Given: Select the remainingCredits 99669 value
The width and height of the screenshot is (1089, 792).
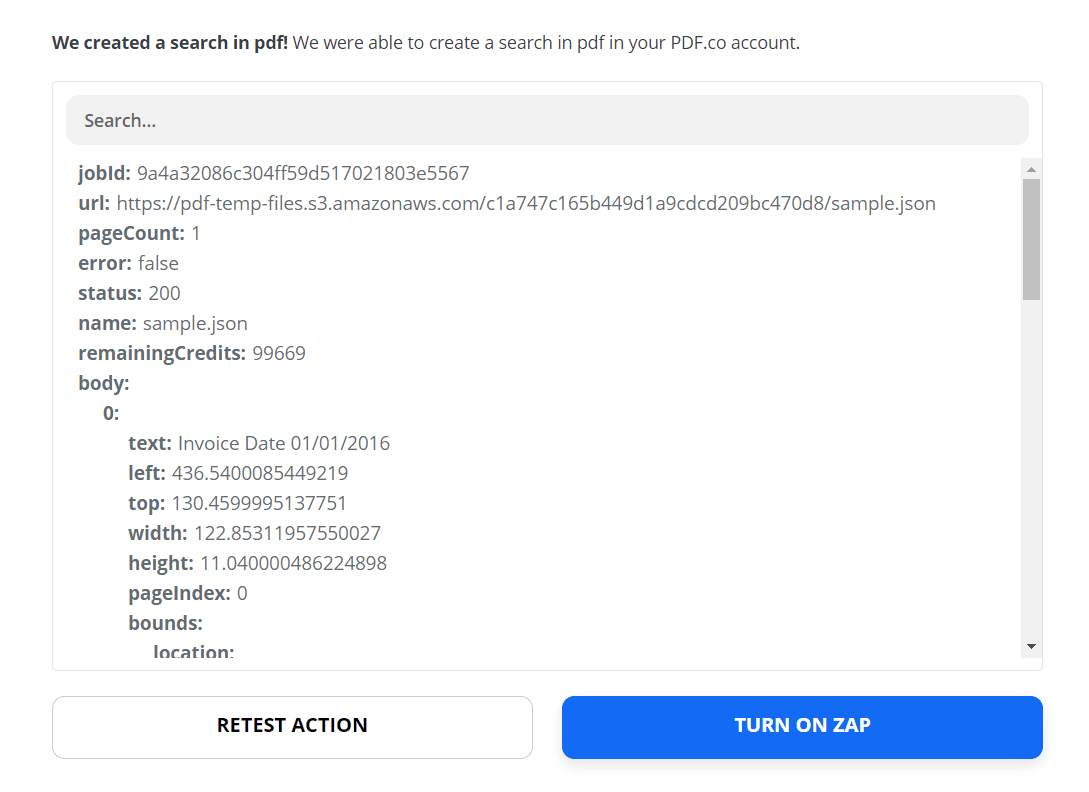Looking at the screenshot, I should coord(281,353).
